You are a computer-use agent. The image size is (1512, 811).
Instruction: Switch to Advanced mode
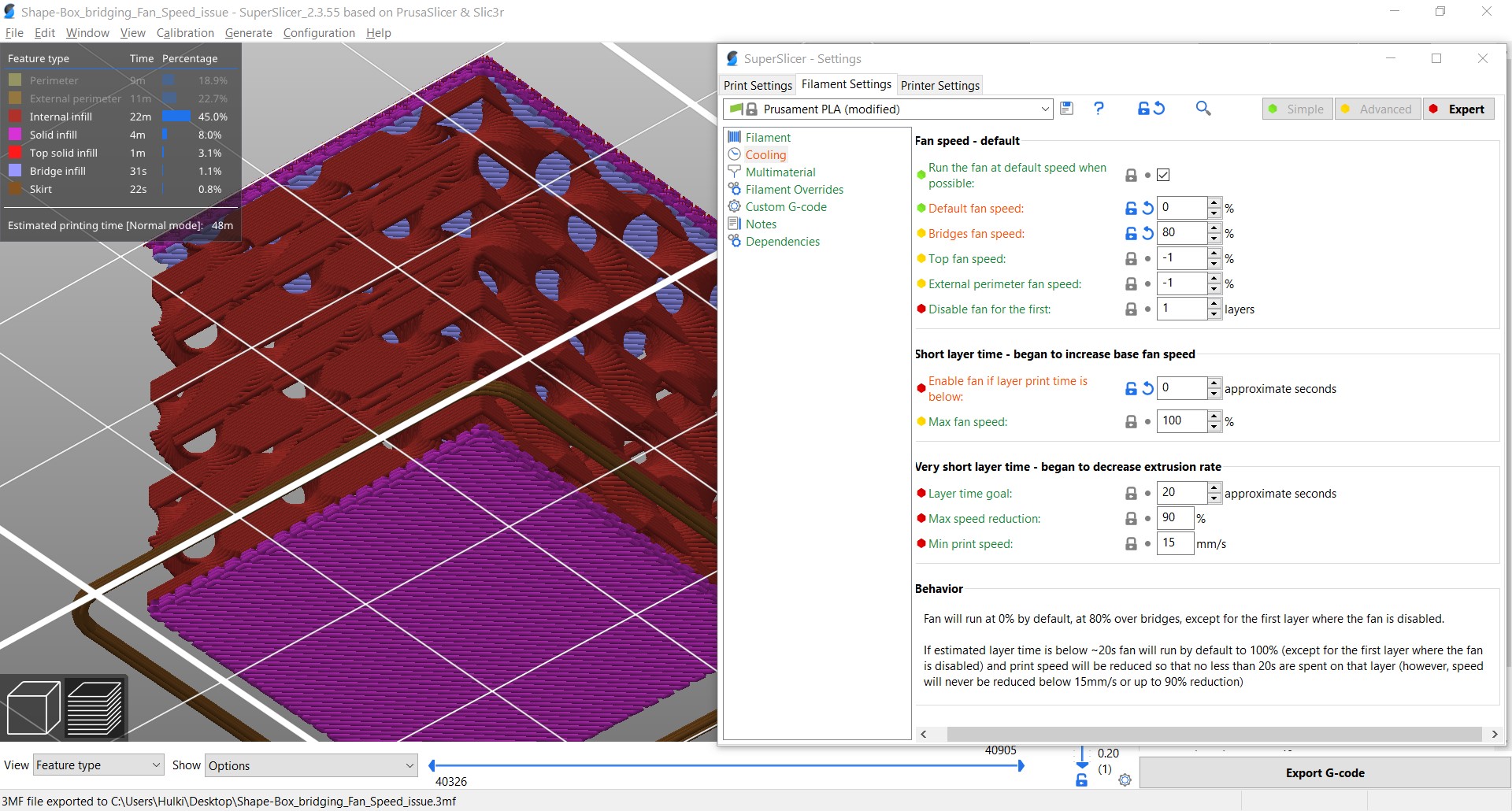point(1377,109)
